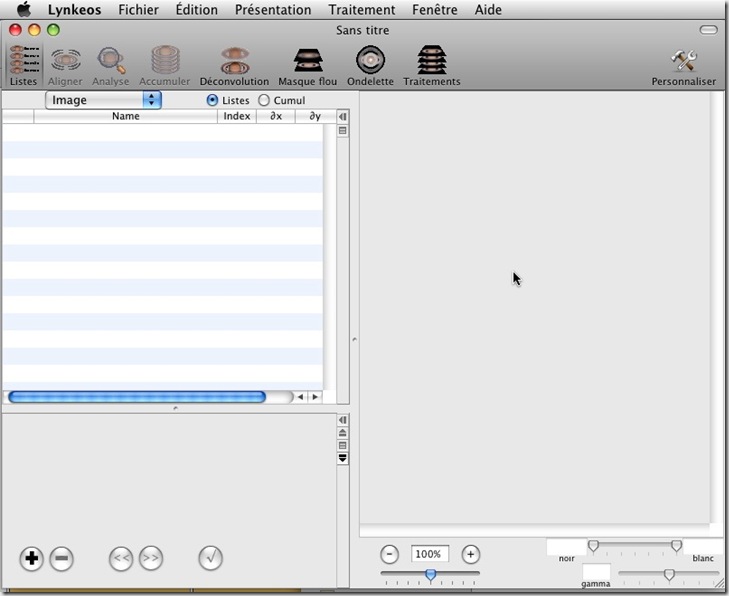The height and width of the screenshot is (596, 729).
Task: Open the Aligner tool
Action: click(65, 66)
